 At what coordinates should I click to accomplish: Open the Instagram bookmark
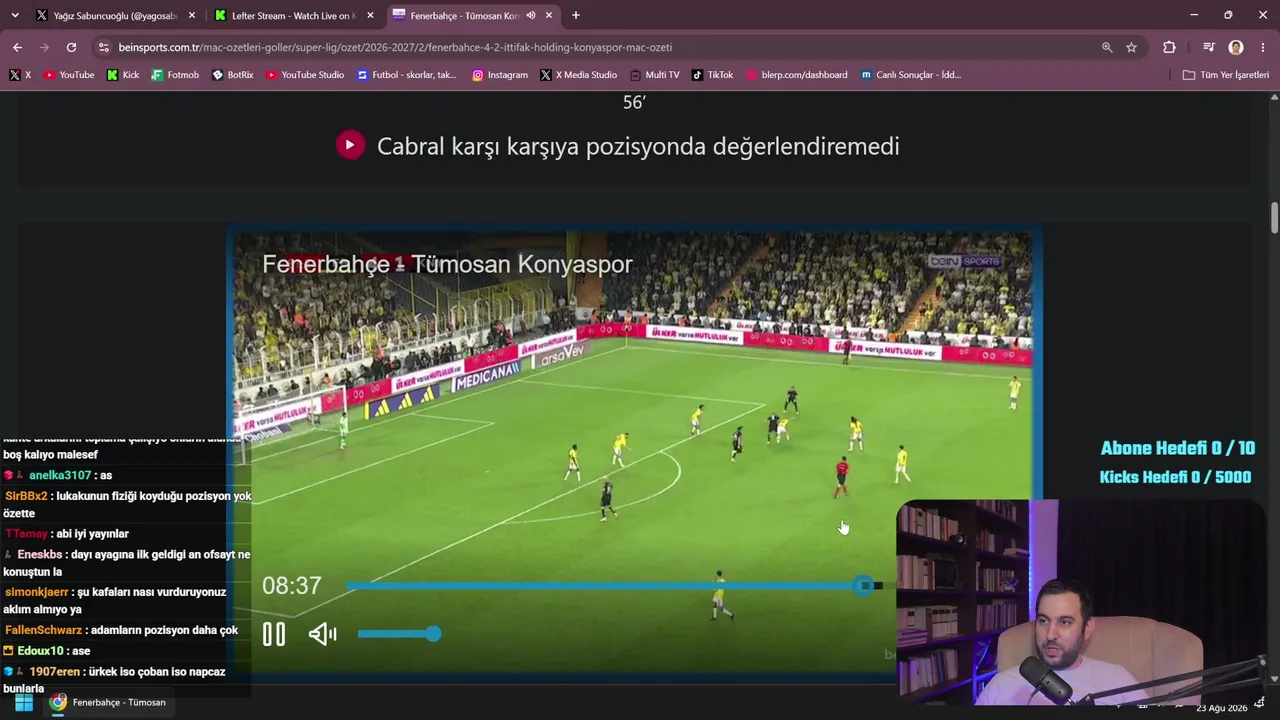click(500, 75)
